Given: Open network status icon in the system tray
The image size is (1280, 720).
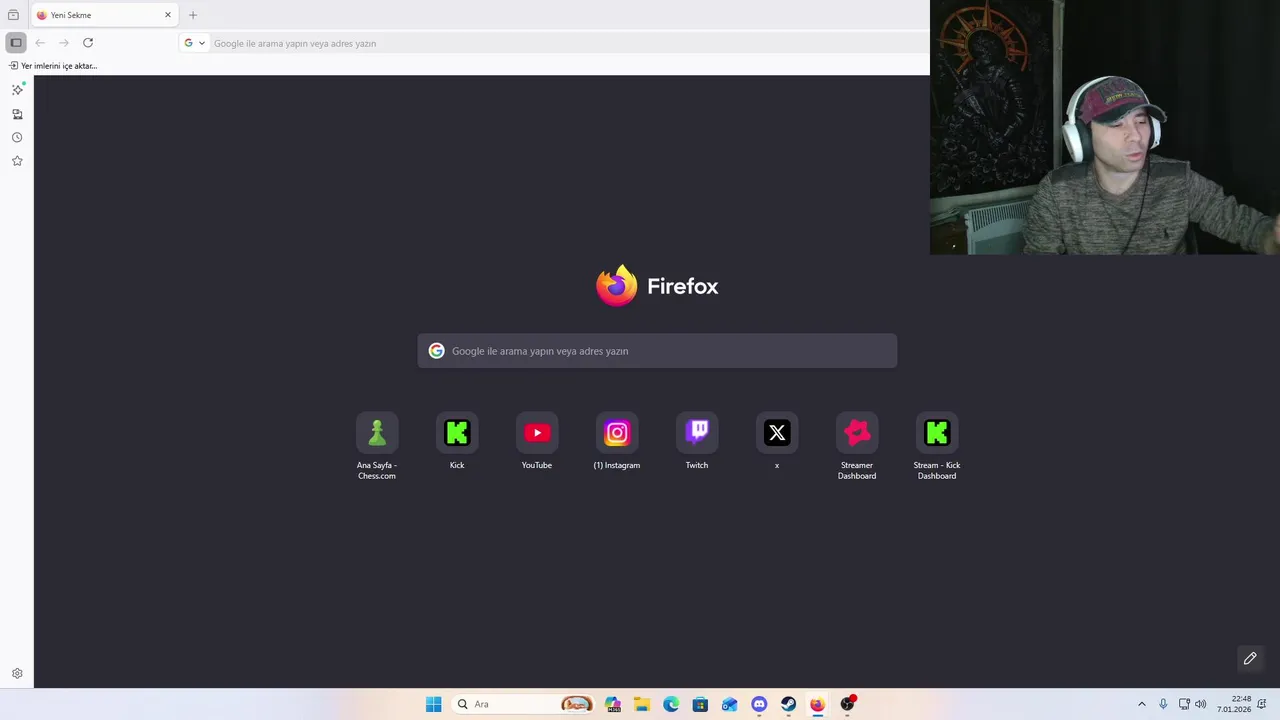Looking at the screenshot, I should pyautogui.click(x=1184, y=704).
